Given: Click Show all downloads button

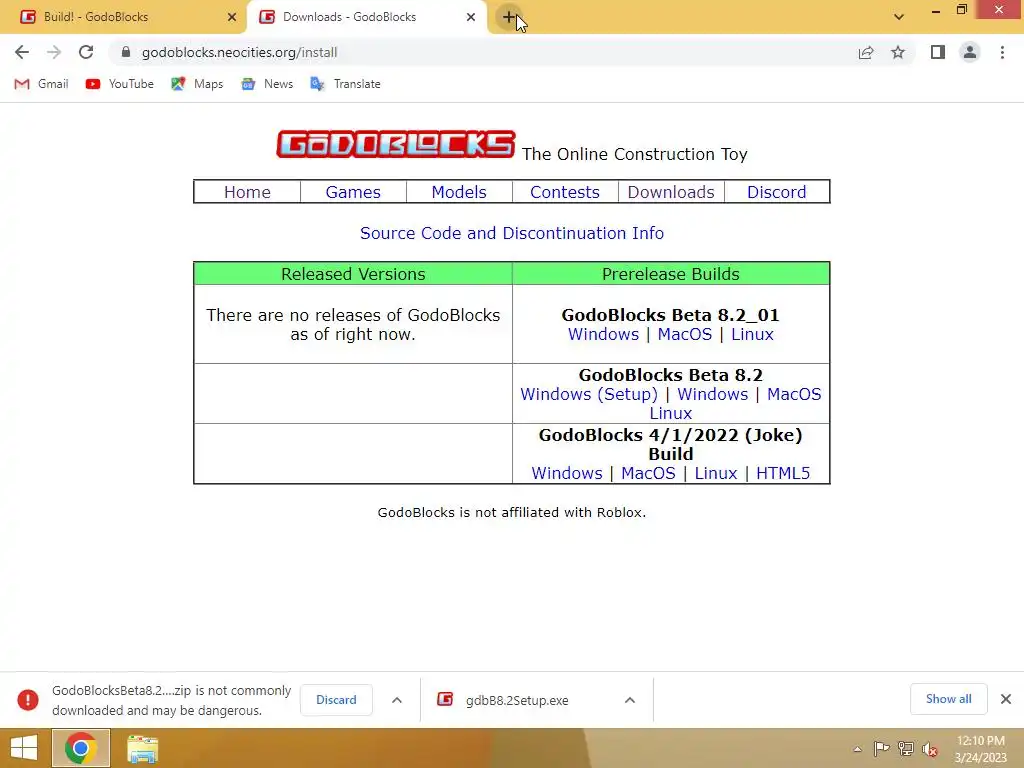Looking at the screenshot, I should (948, 699).
